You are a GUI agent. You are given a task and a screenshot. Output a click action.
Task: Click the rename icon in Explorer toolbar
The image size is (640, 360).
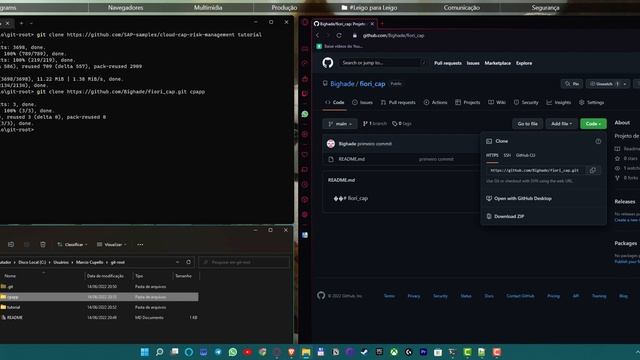(x=11, y=244)
